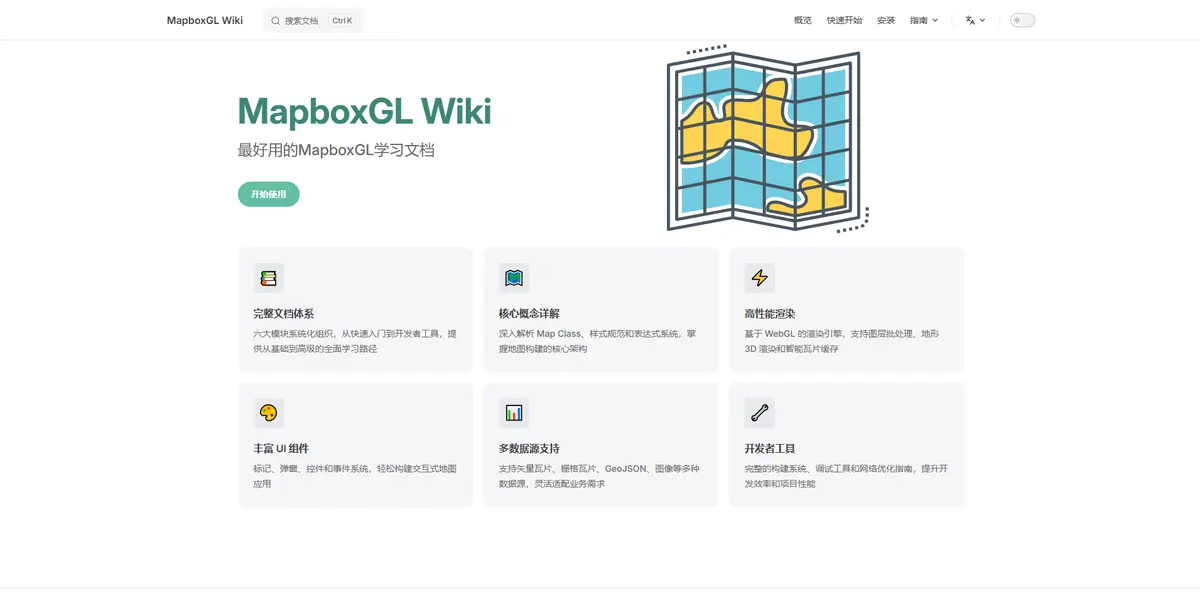Open the 概览 nav item

pyautogui.click(x=803, y=20)
